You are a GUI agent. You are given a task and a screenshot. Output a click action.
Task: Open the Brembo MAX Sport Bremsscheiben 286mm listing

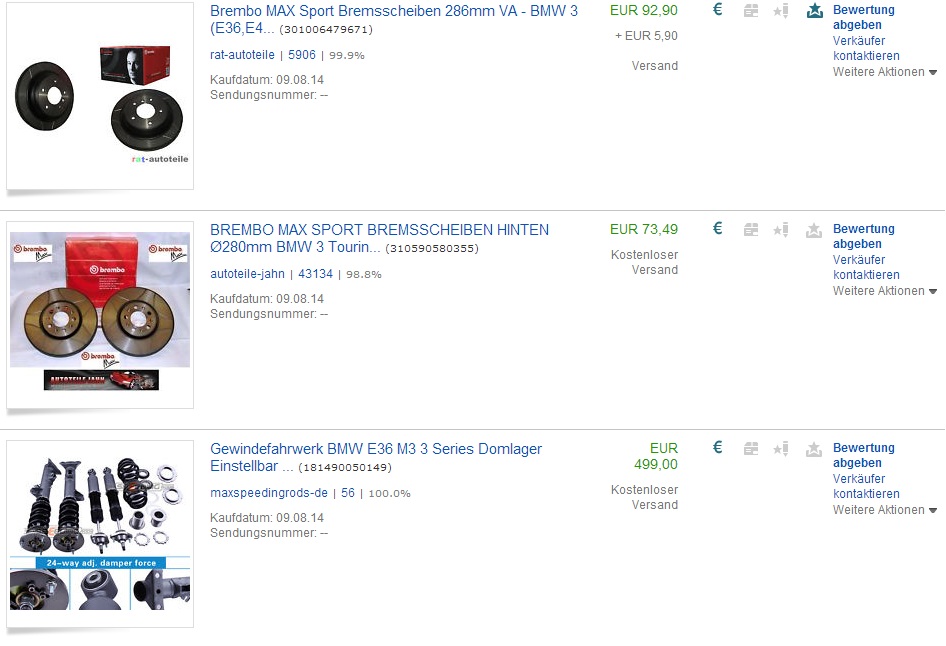(393, 19)
